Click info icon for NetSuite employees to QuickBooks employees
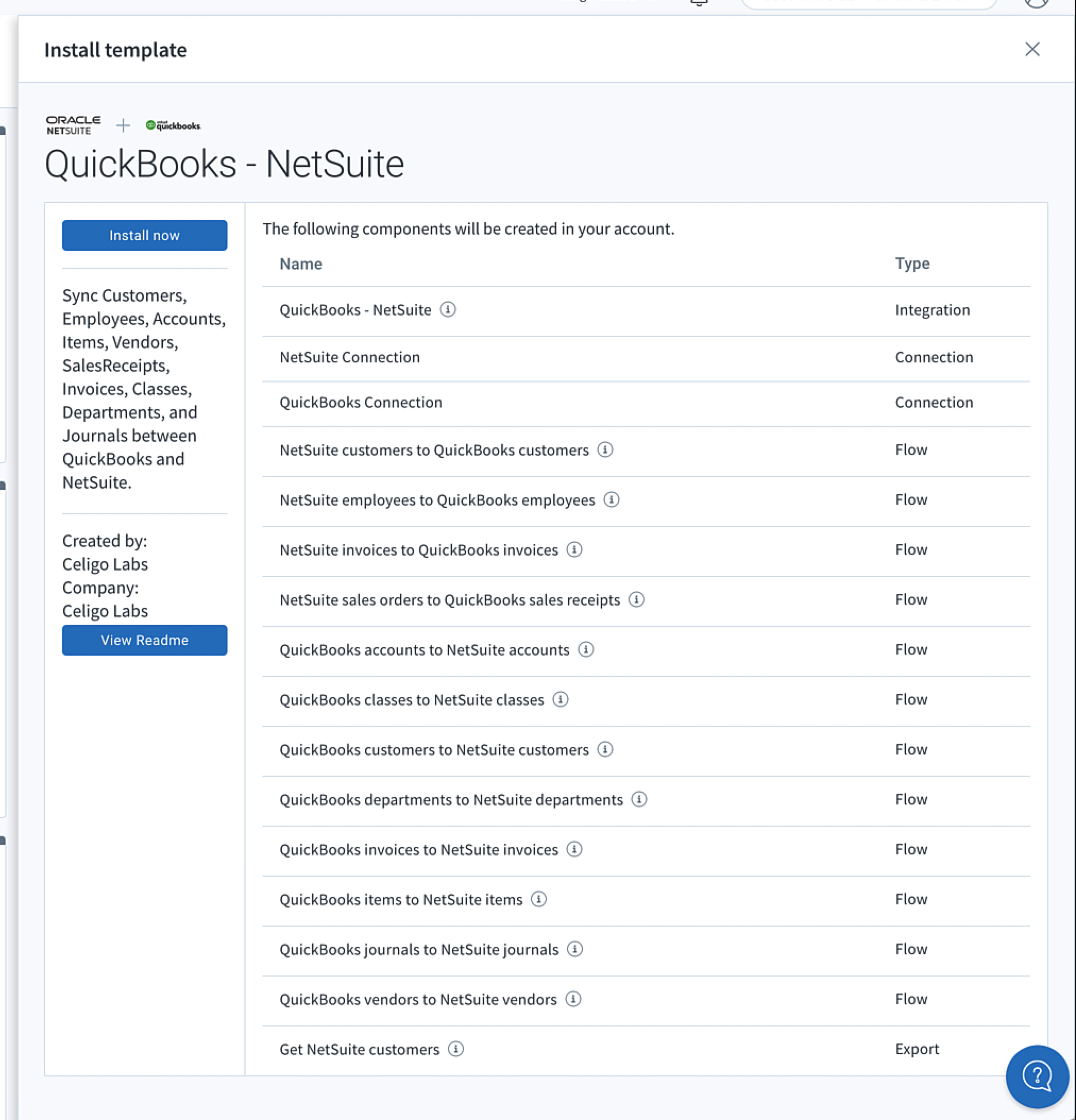Screen dimensions: 1076x1120 click(x=612, y=499)
